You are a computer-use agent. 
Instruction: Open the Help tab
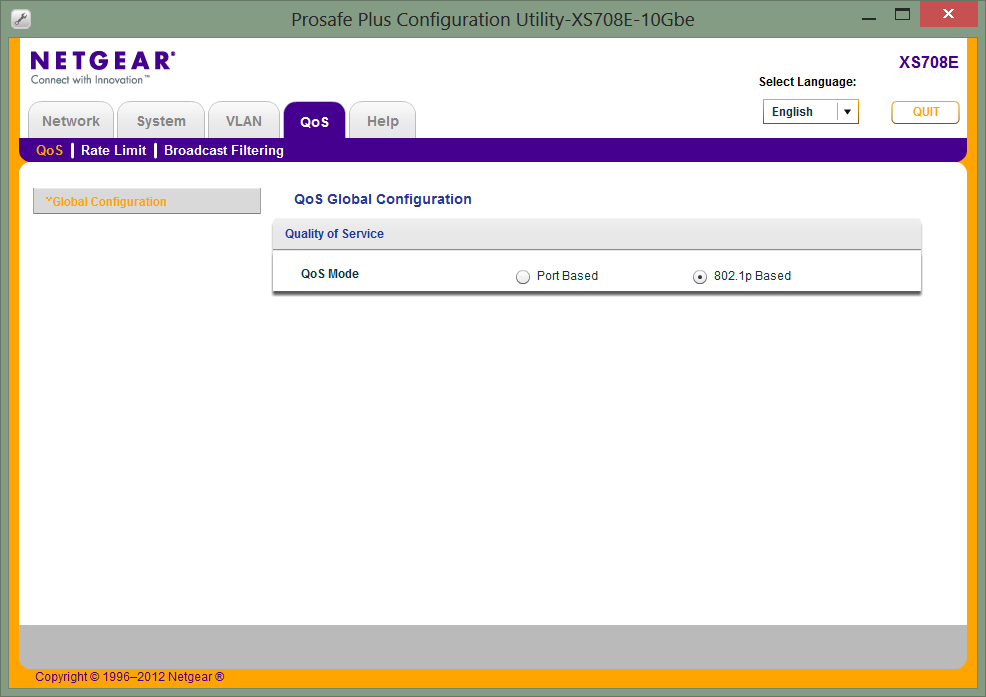click(382, 121)
